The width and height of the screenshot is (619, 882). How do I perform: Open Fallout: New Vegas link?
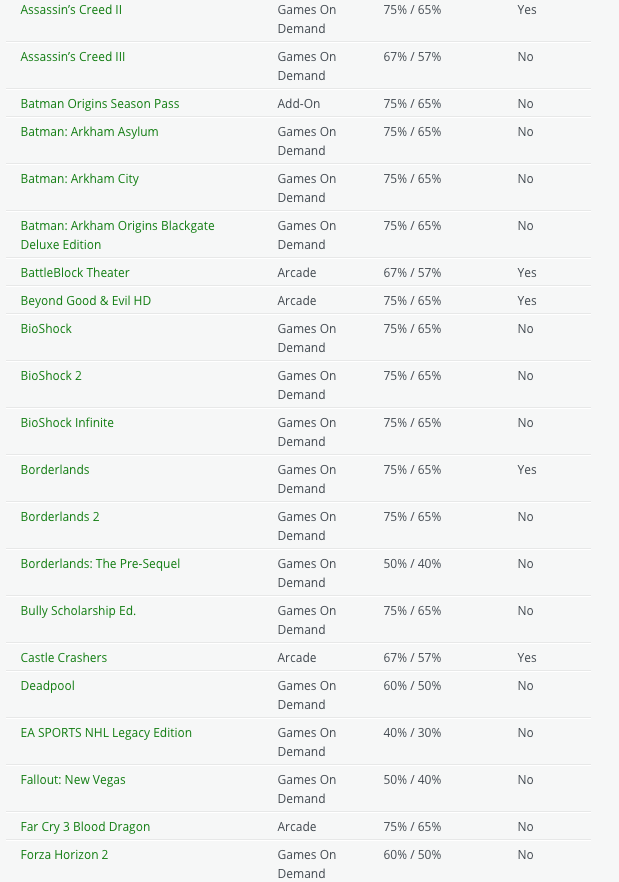click(x=73, y=780)
